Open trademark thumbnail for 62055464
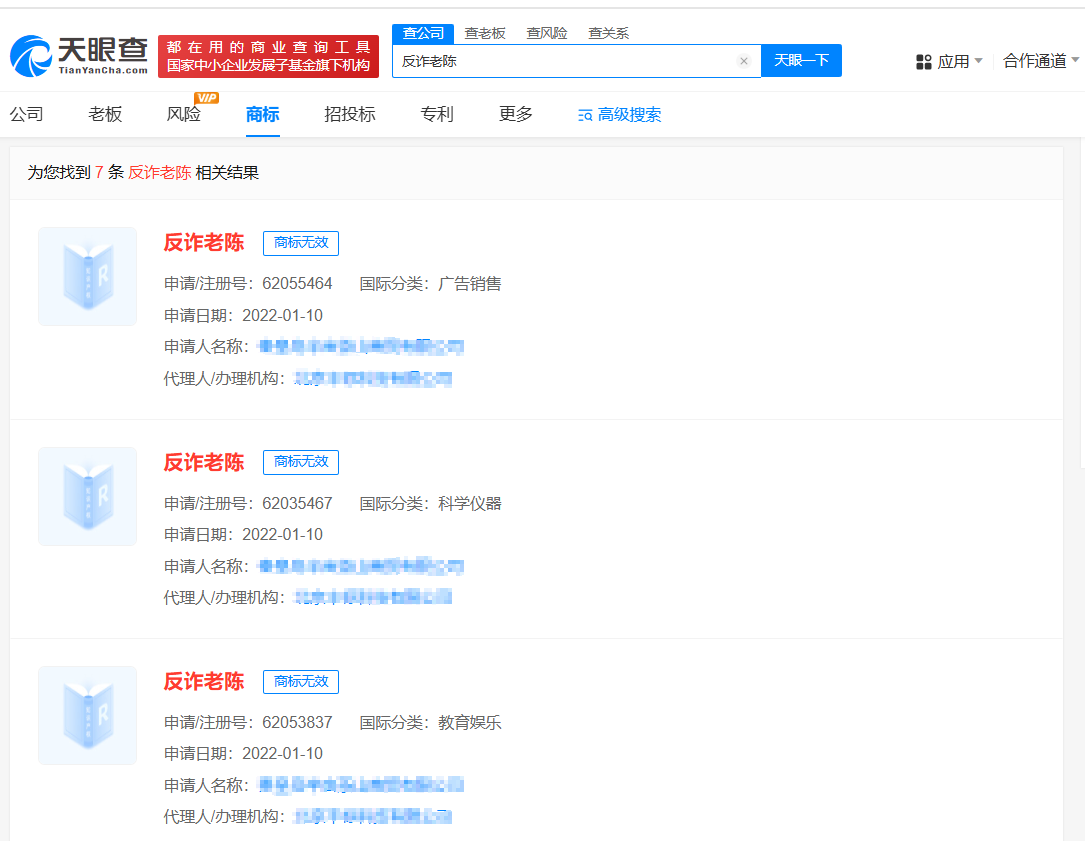This screenshot has width=1085, height=841. [x=87, y=276]
